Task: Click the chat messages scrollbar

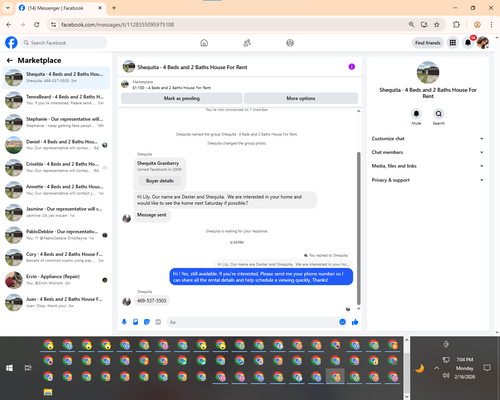Action: click(359, 228)
